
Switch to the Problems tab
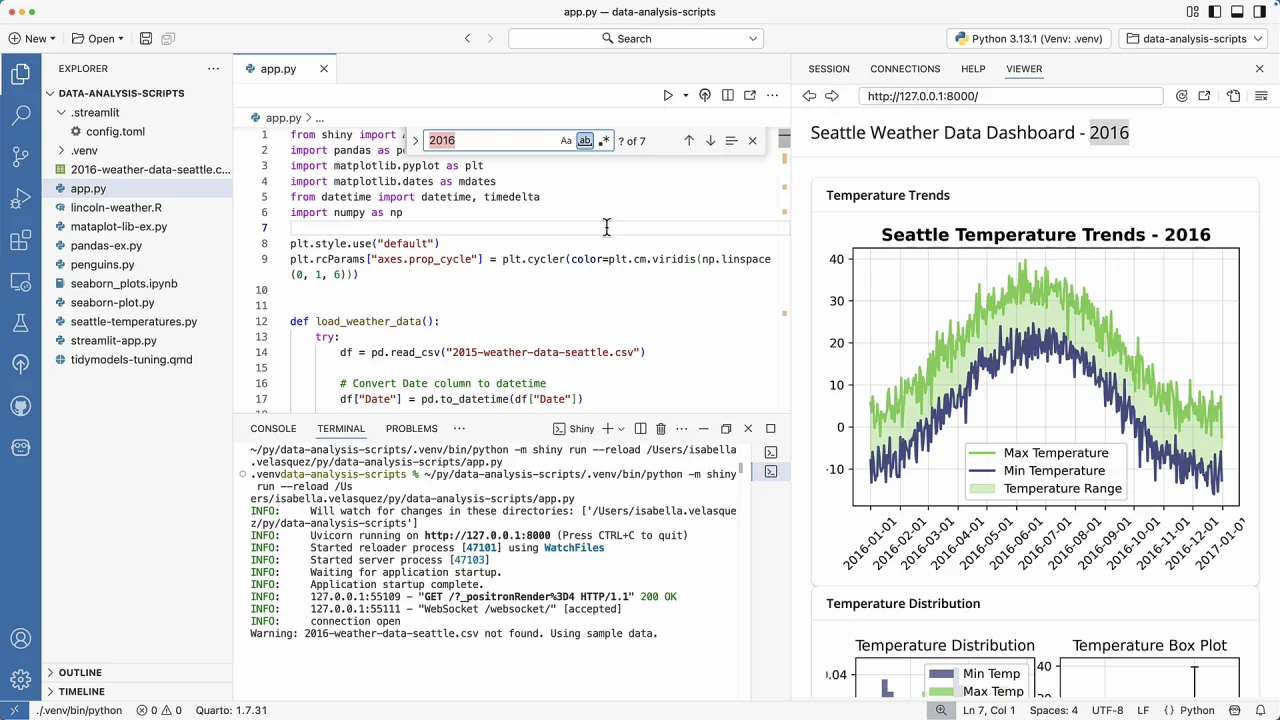(411, 429)
